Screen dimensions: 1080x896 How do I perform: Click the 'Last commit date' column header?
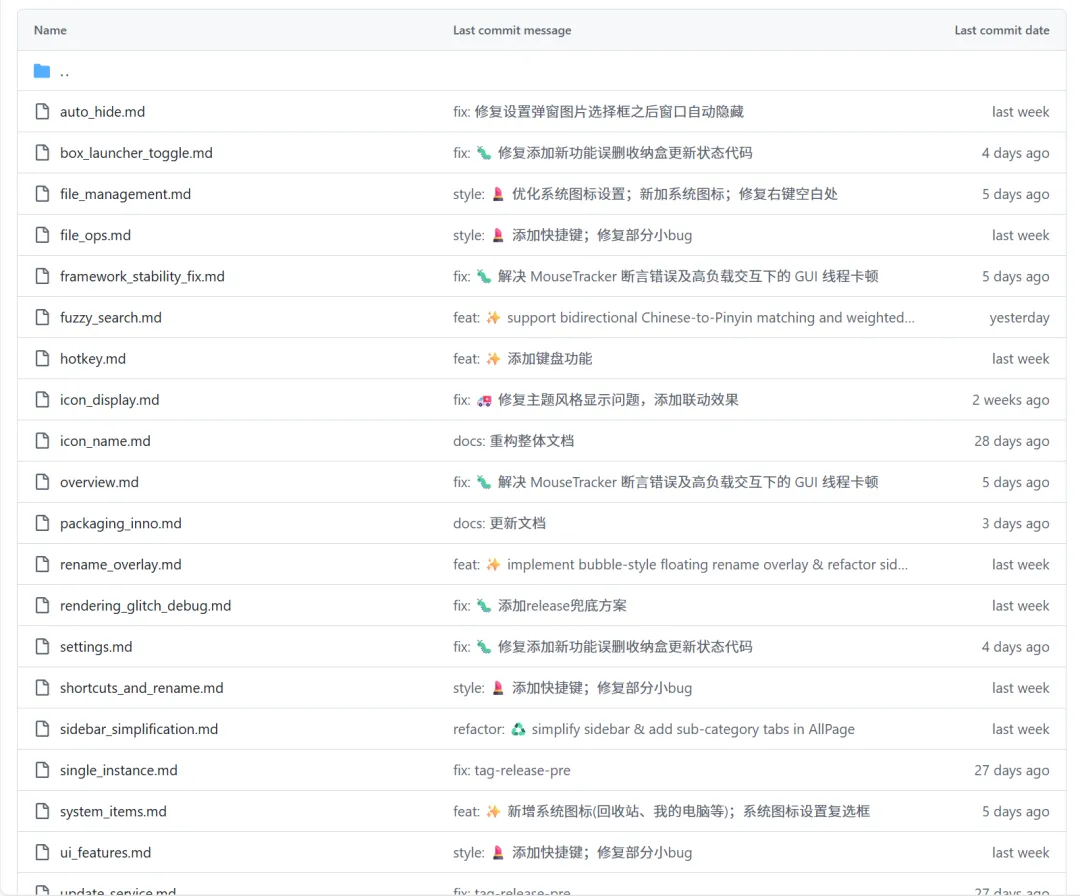point(1001,30)
